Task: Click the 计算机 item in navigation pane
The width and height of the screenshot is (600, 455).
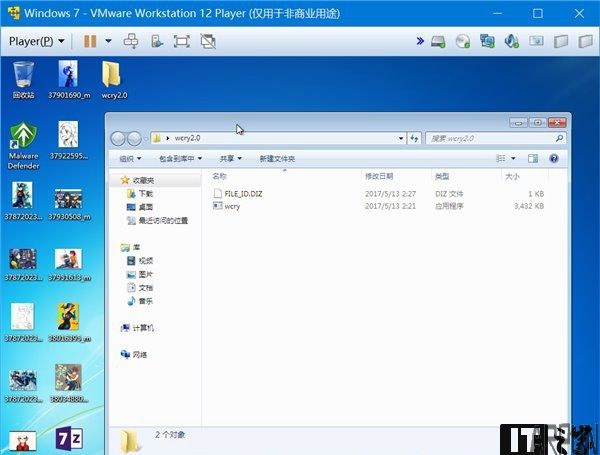Action: pos(144,327)
